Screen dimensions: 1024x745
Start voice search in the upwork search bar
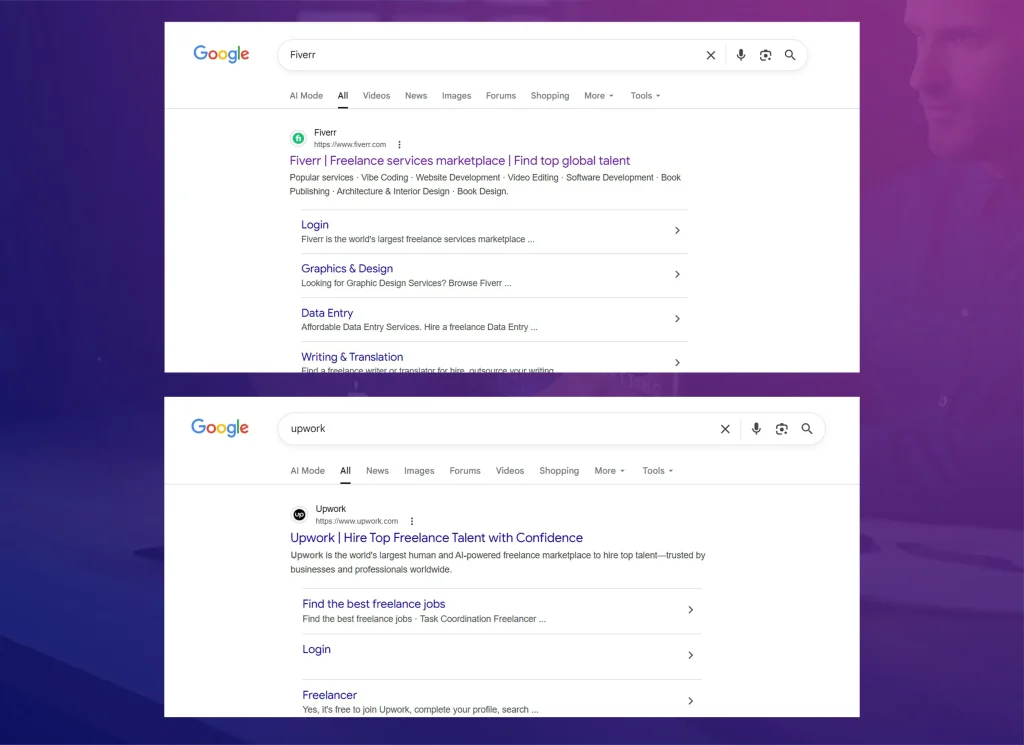(756, 429)
